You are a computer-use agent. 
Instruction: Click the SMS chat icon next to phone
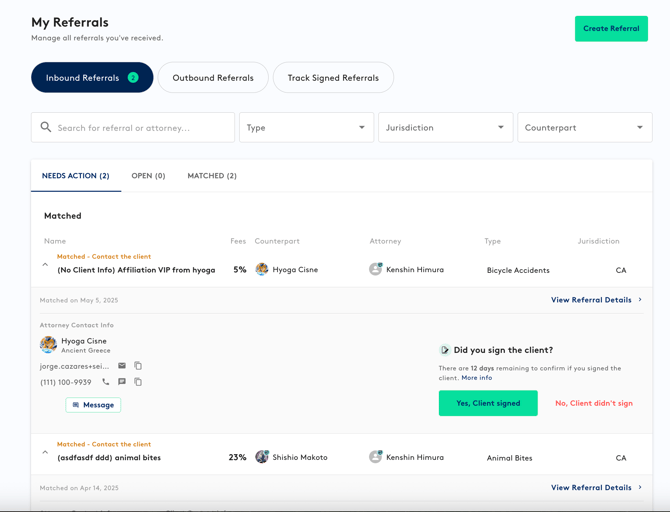pos(122,382)
